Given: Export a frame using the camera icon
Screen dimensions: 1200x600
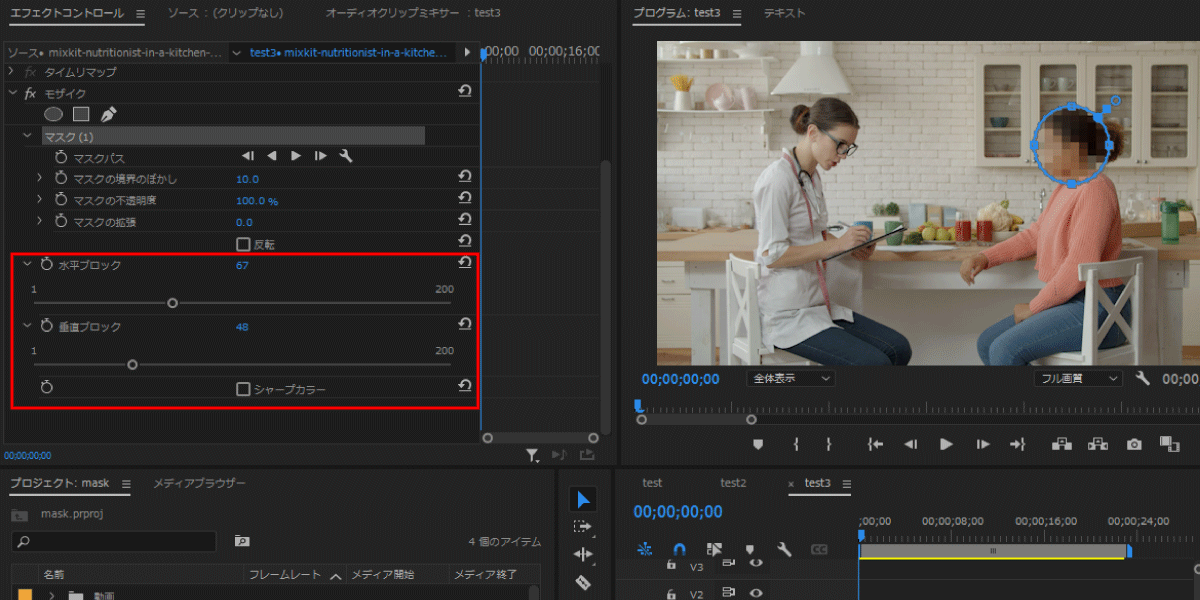Looking at the screenshot, I should (1135, 444).
